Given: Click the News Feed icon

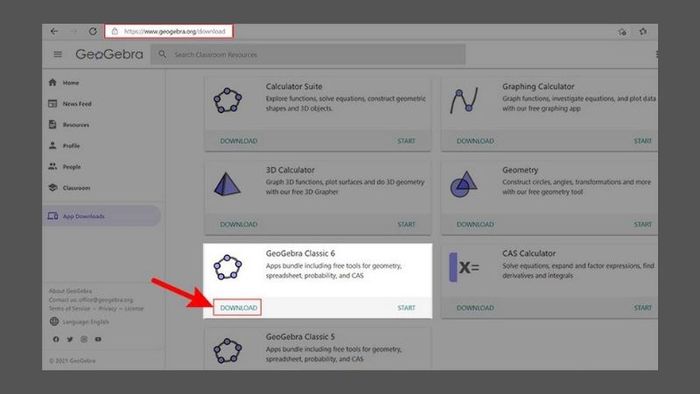Looking at the screenshot, I should (53, 103).
